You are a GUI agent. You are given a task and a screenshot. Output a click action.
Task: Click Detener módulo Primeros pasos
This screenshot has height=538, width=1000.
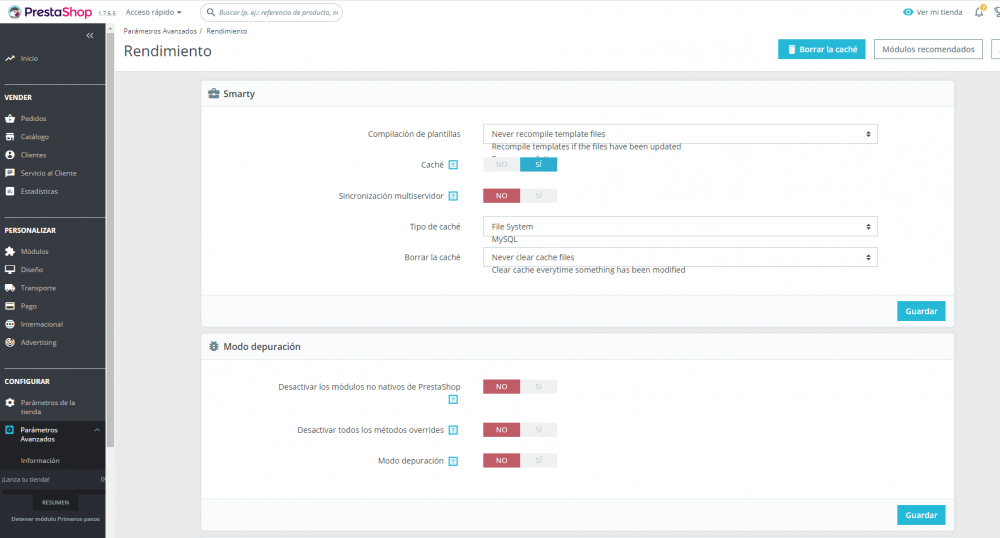(55, 519)
